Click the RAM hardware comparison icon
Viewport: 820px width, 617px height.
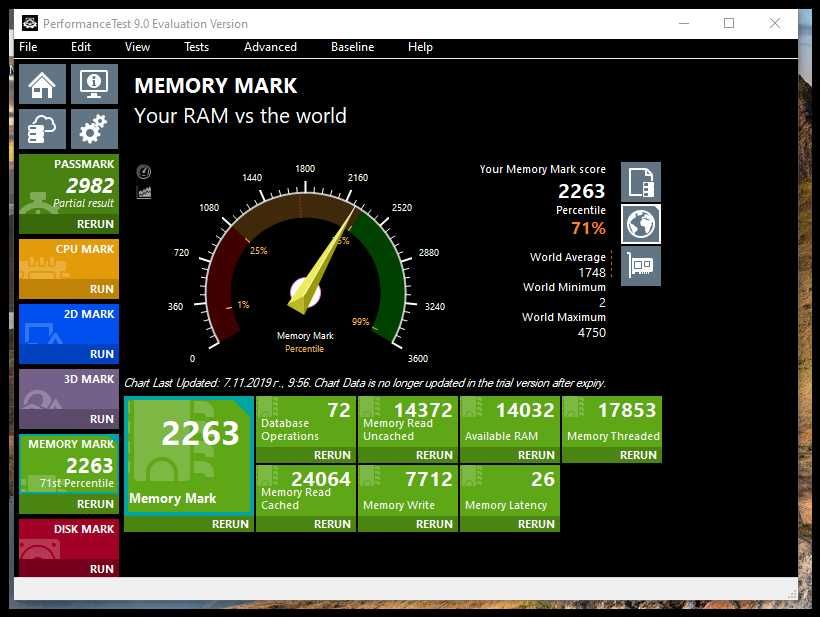tap(641, 266)
